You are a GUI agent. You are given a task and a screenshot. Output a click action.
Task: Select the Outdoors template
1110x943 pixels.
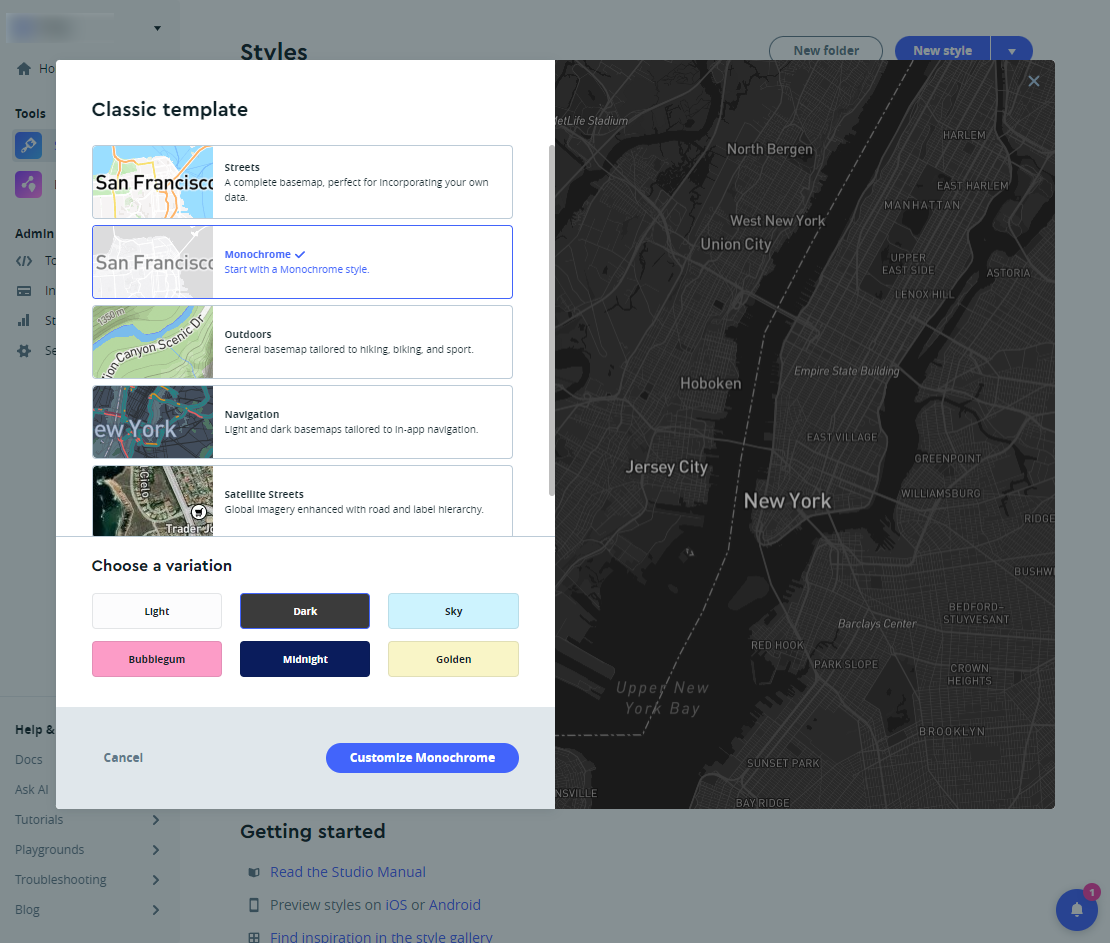tap(302, 342)
